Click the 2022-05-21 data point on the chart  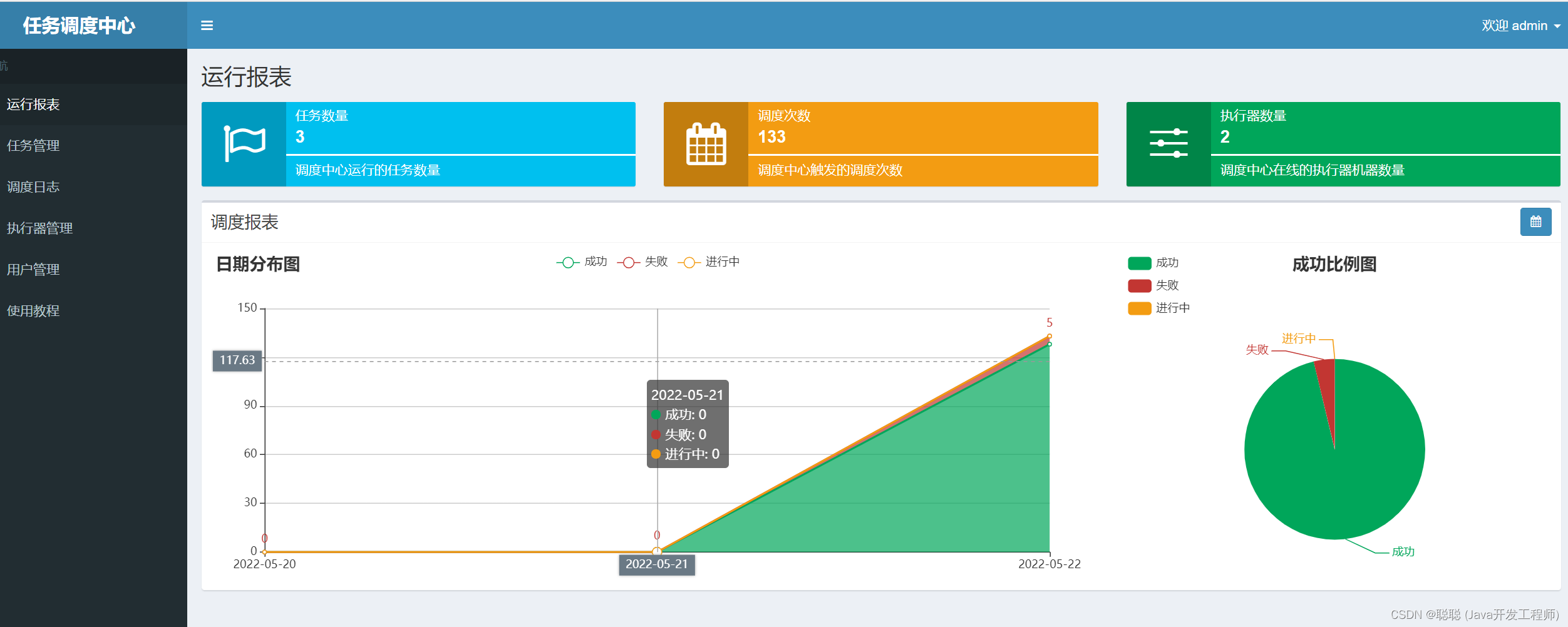coord(657,551)
